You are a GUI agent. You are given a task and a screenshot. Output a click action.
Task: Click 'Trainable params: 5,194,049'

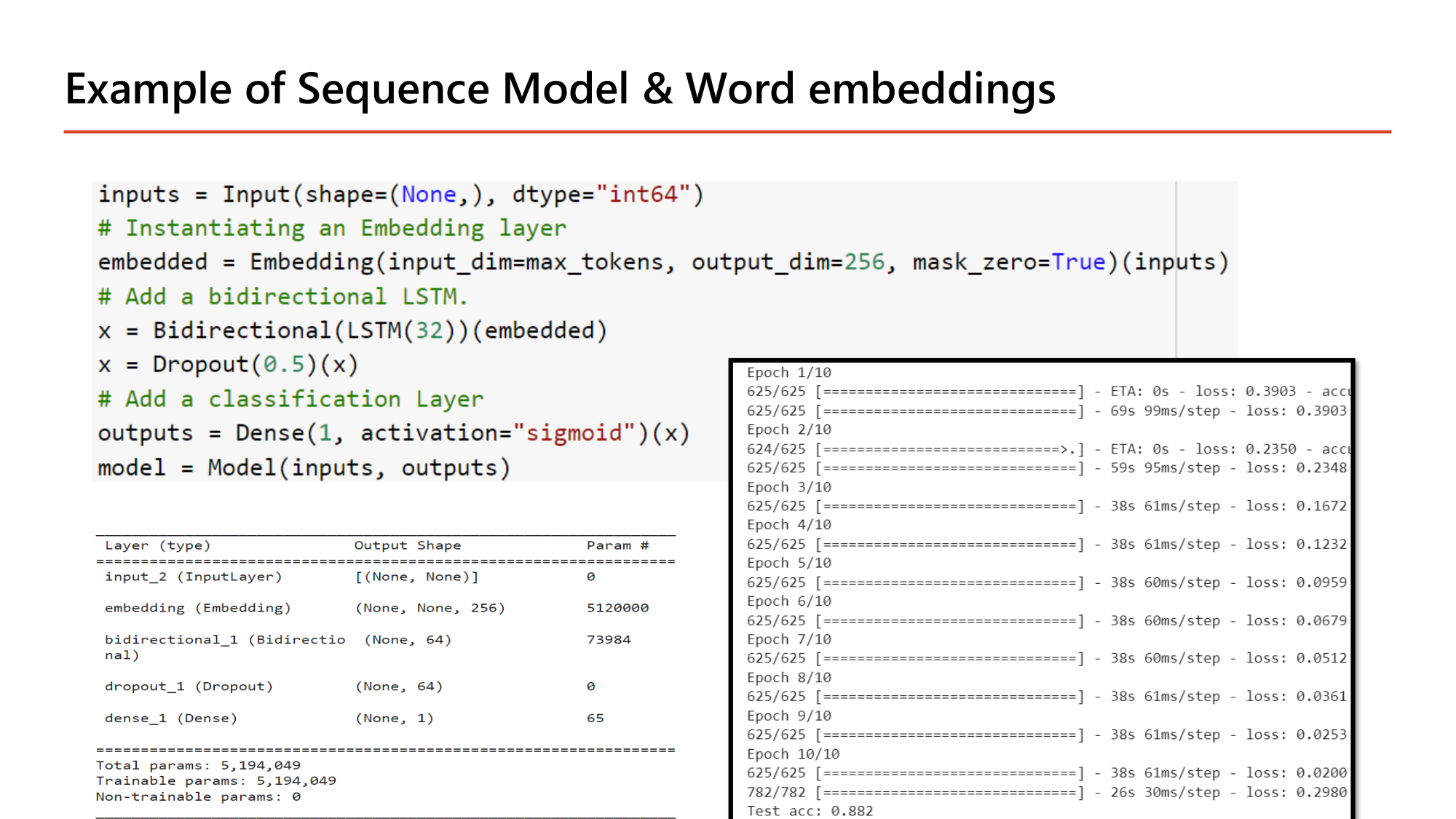click(216, 780)
